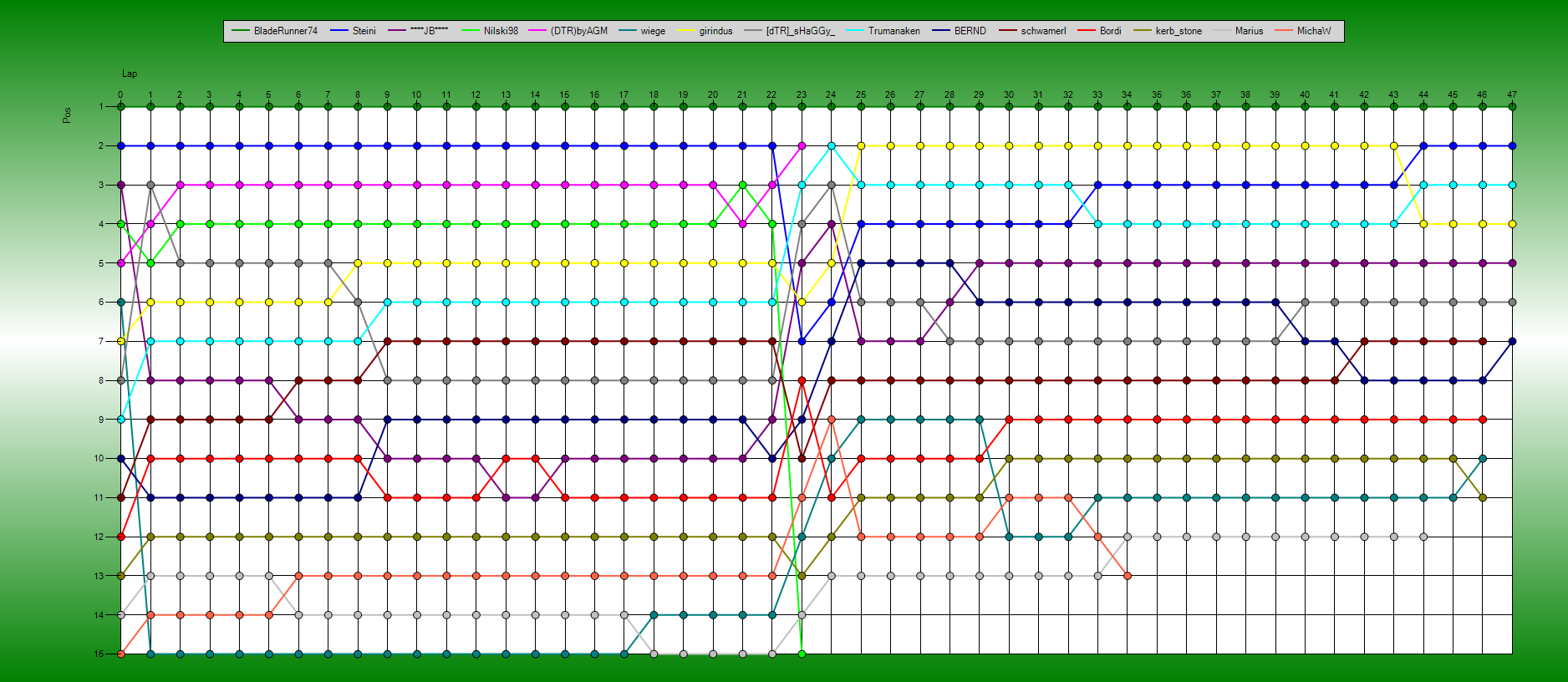
Task: Select the [dTR]_sHaGGy_ legend label
Action: (800, 31)
